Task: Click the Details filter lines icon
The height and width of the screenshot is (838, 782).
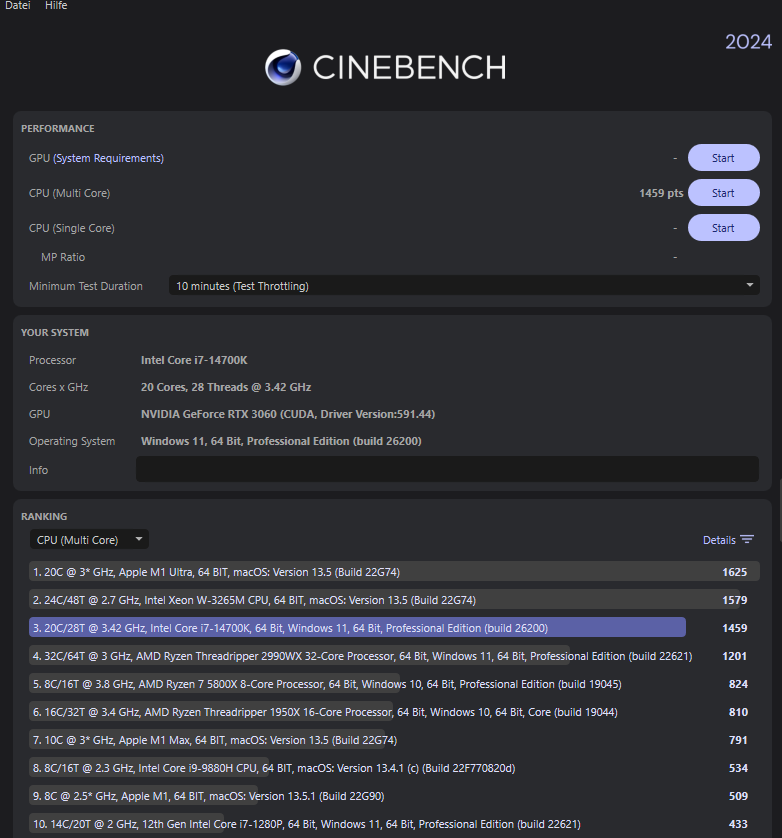Action: click(x=747, y=539)
